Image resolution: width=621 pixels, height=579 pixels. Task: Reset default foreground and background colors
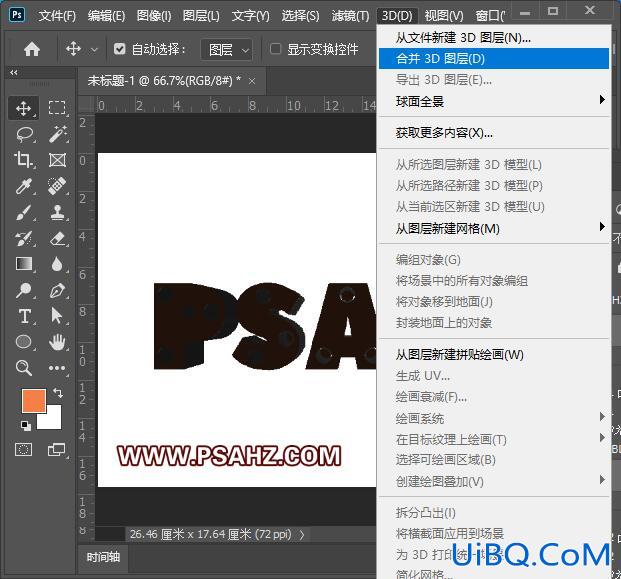click(x=26, y=426)
